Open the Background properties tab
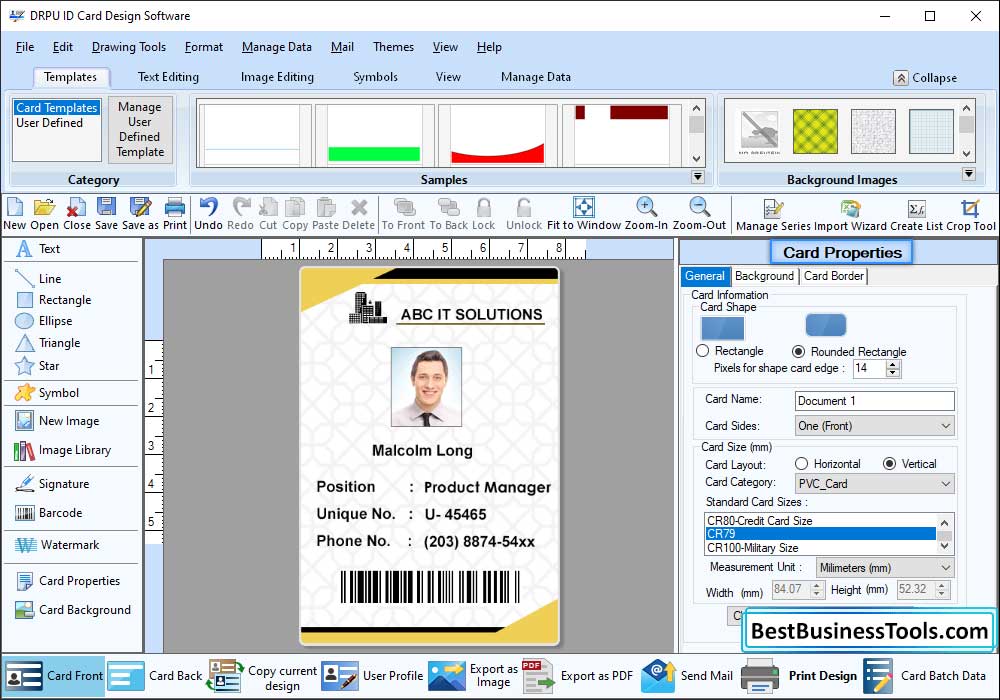This screenshot has width=1000, height=700. click(764, 276)
